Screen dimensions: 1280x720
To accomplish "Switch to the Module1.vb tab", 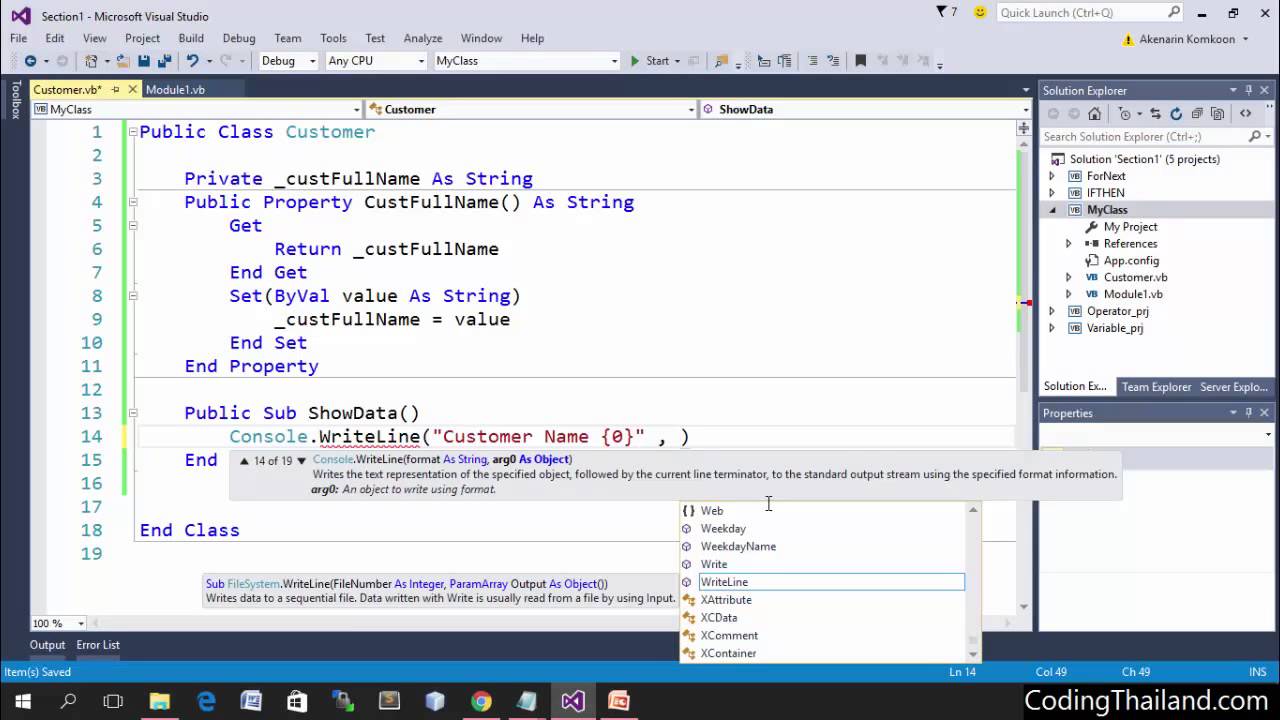I will [x=175, y=90].
